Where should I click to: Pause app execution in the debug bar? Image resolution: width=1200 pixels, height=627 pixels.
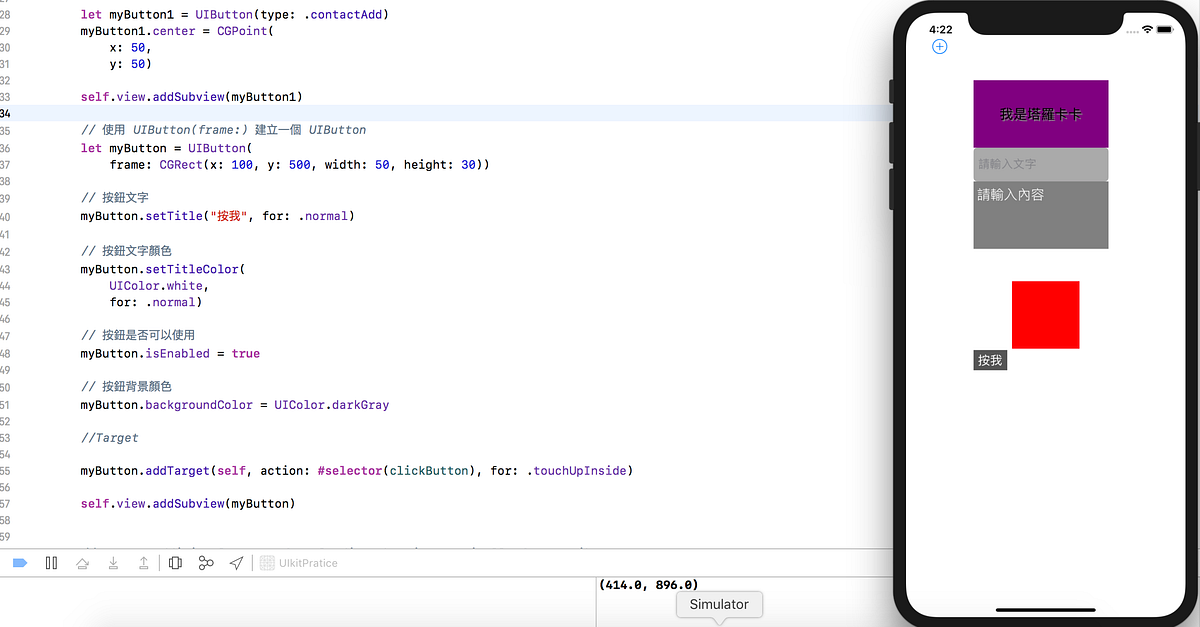[x=51, y=562]
